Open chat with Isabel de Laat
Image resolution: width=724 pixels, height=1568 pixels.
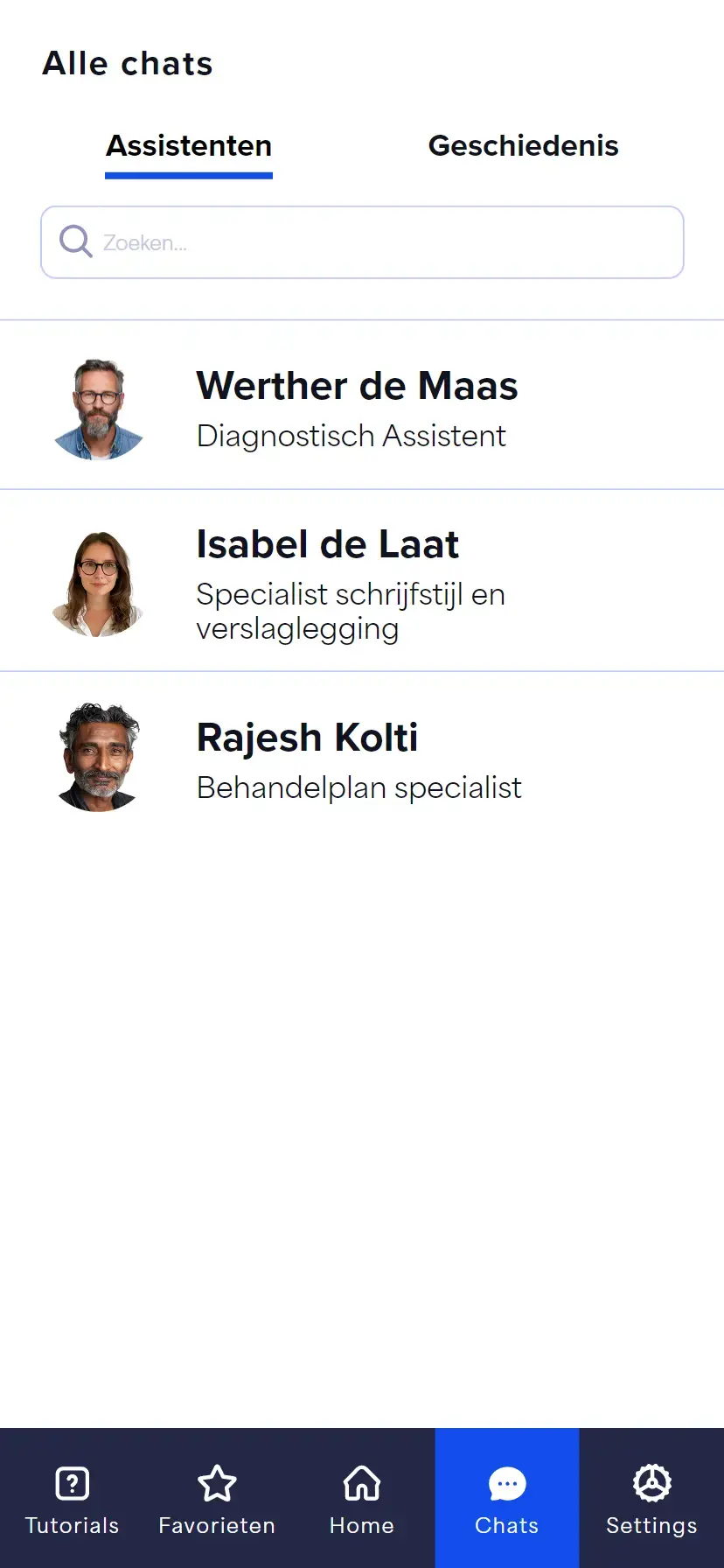327,544
